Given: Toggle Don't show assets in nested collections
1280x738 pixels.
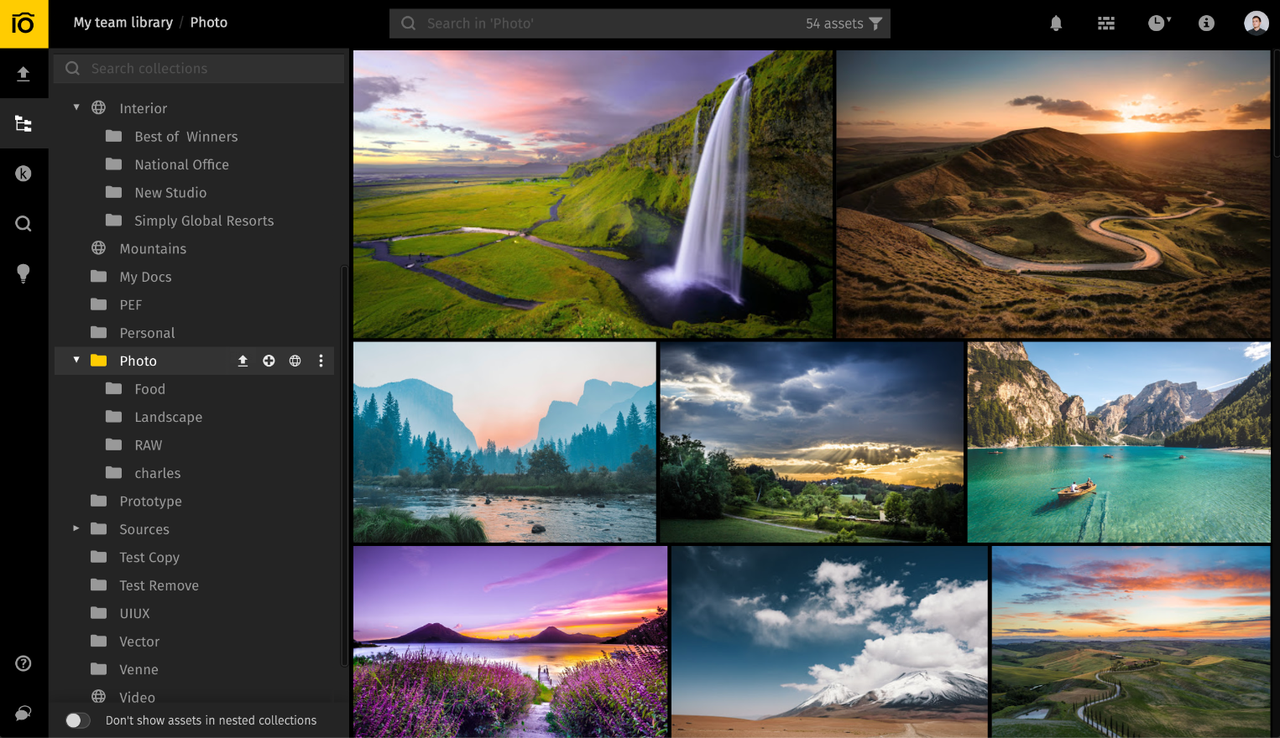Looking at the screenshot, I should point(76,719).
